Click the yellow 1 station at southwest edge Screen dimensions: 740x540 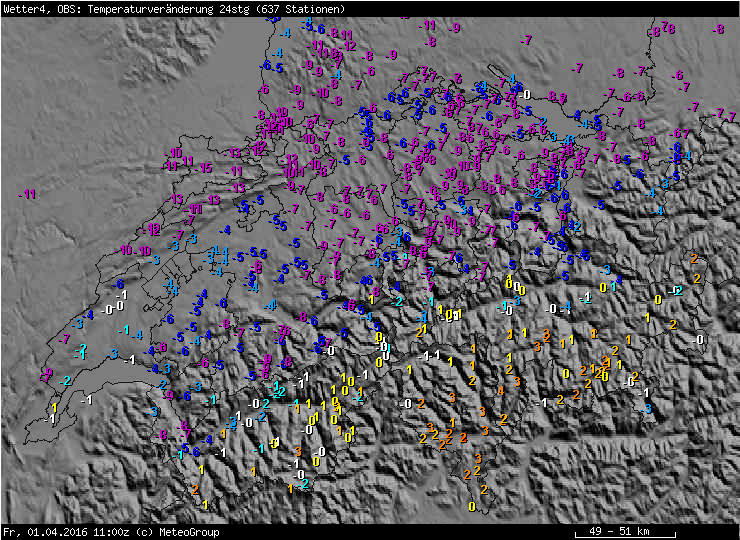click(x=53, y=408)
